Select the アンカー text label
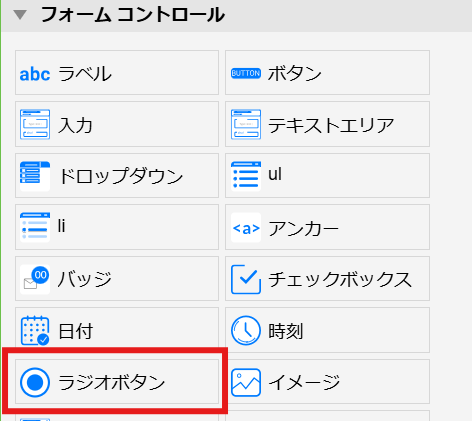Image resolution: width=472 pixels, height=421 pixels. tap(303, 228)
